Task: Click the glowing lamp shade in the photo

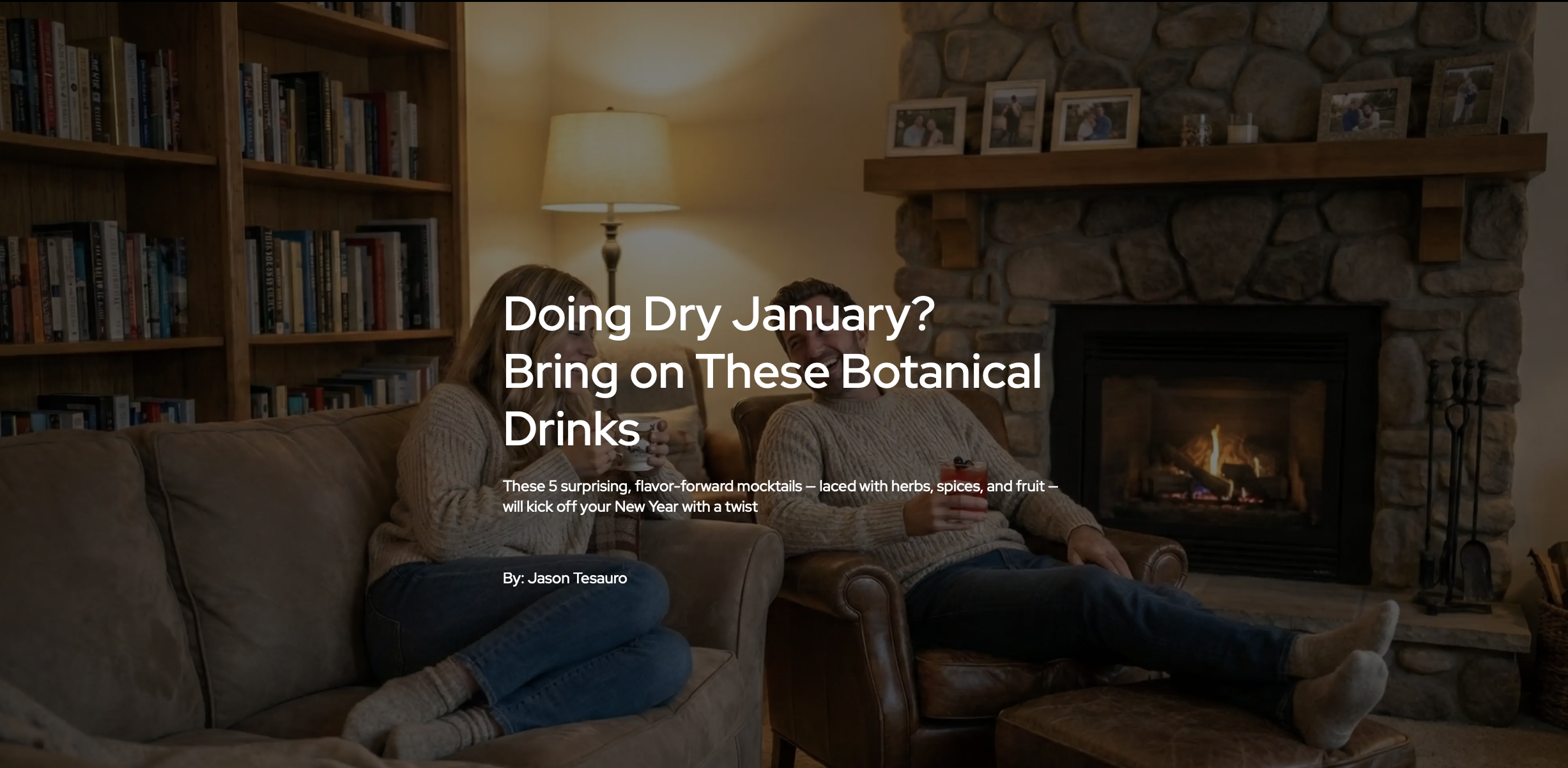Action: click(610, 161)
